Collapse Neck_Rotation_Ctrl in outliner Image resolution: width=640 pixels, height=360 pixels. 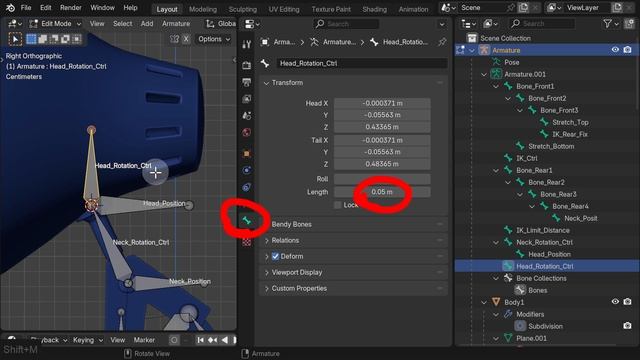[496, 242]
